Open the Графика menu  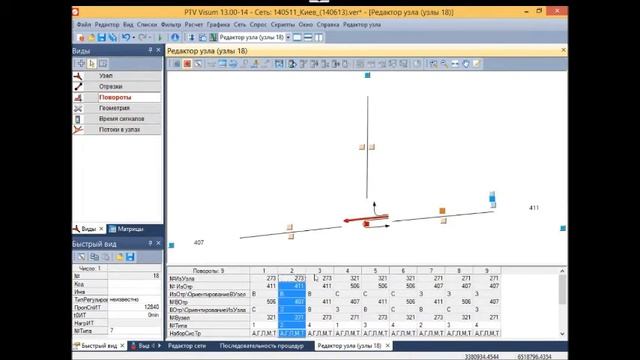point(218,24)
